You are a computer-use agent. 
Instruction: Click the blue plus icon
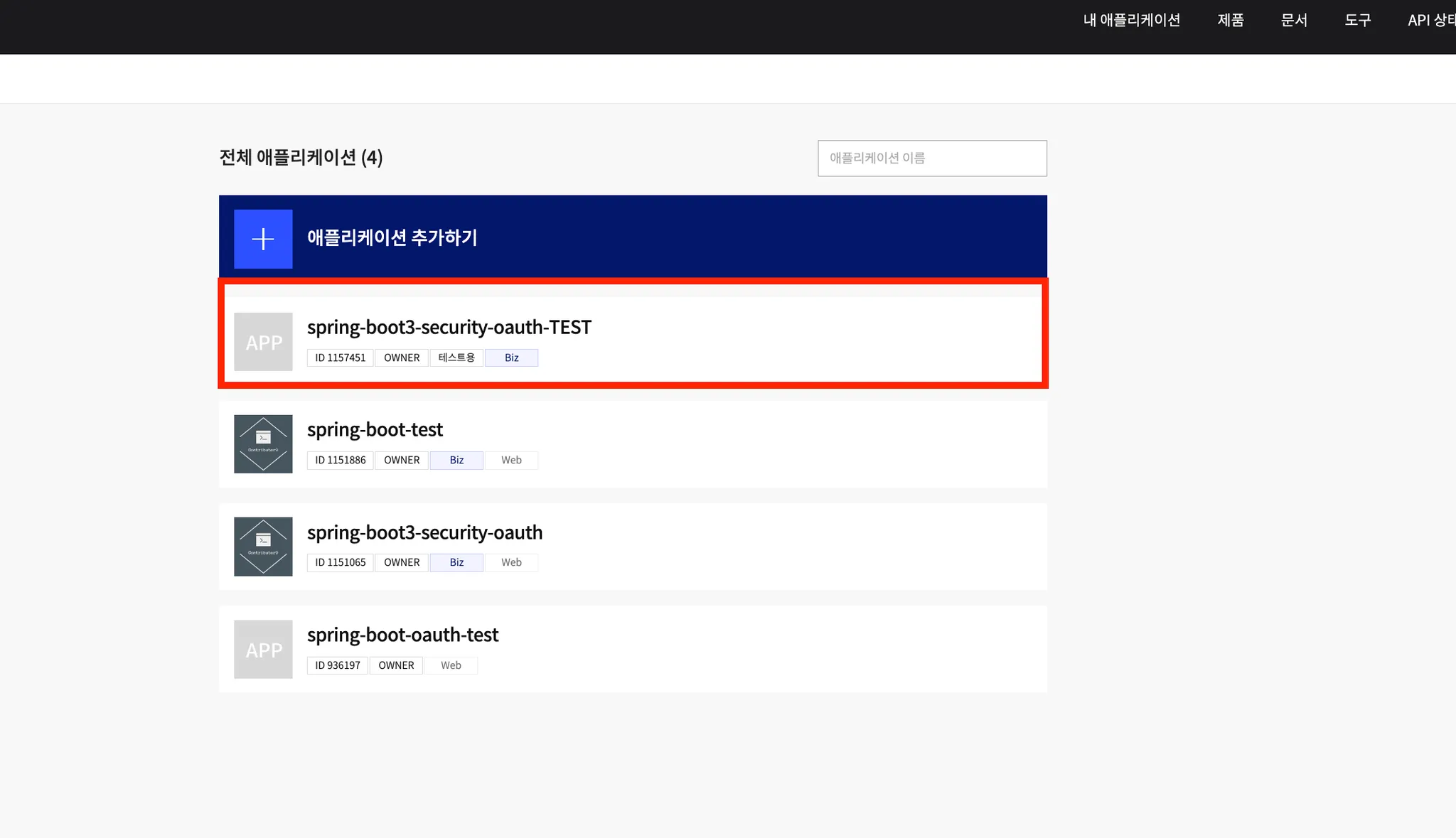(x=263, y=239)
